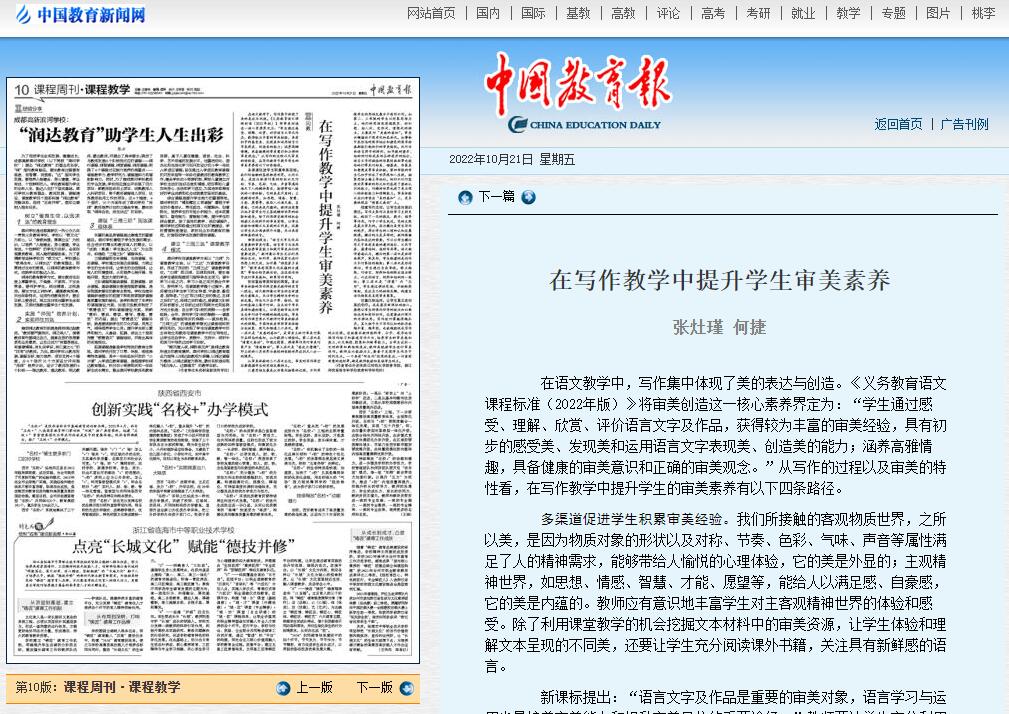Open the 基教 section
Screen dimensions: 1009x714
coord(578,13)
